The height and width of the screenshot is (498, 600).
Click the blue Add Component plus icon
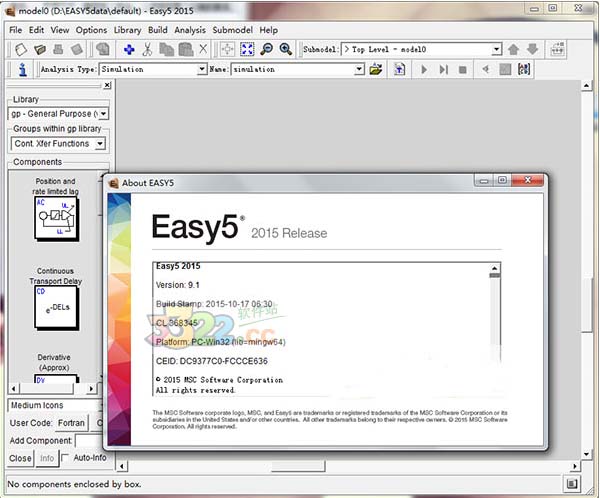[x=129, y=49]
